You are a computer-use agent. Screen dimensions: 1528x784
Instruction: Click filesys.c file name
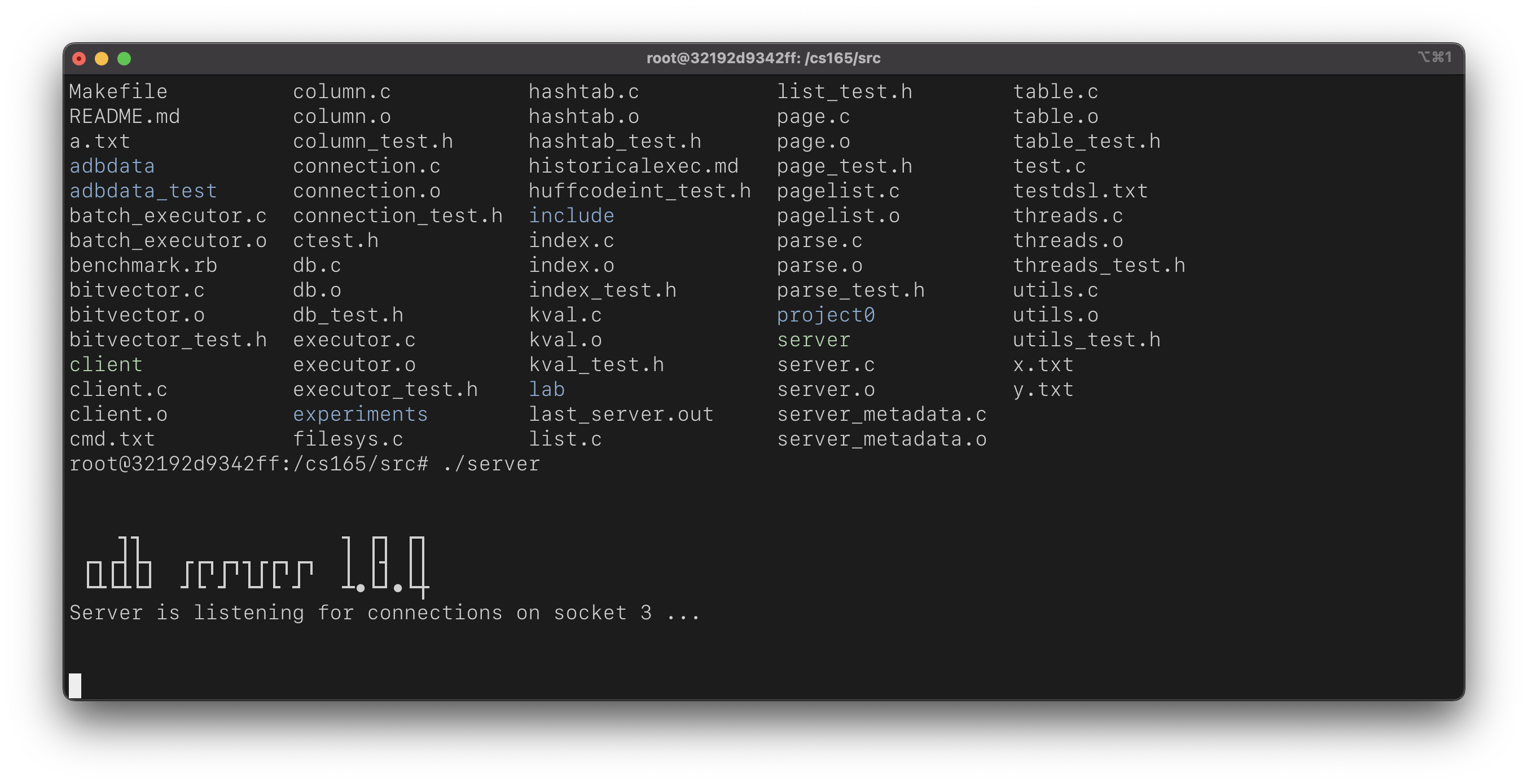click(x=348, y=439)
